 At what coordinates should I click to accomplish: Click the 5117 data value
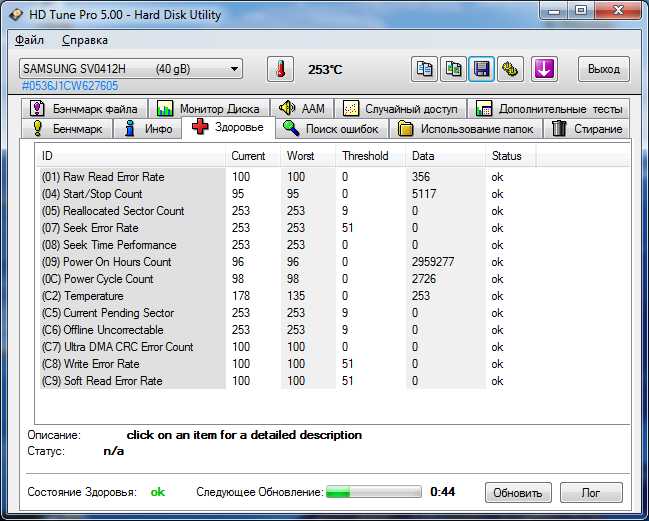424,194
